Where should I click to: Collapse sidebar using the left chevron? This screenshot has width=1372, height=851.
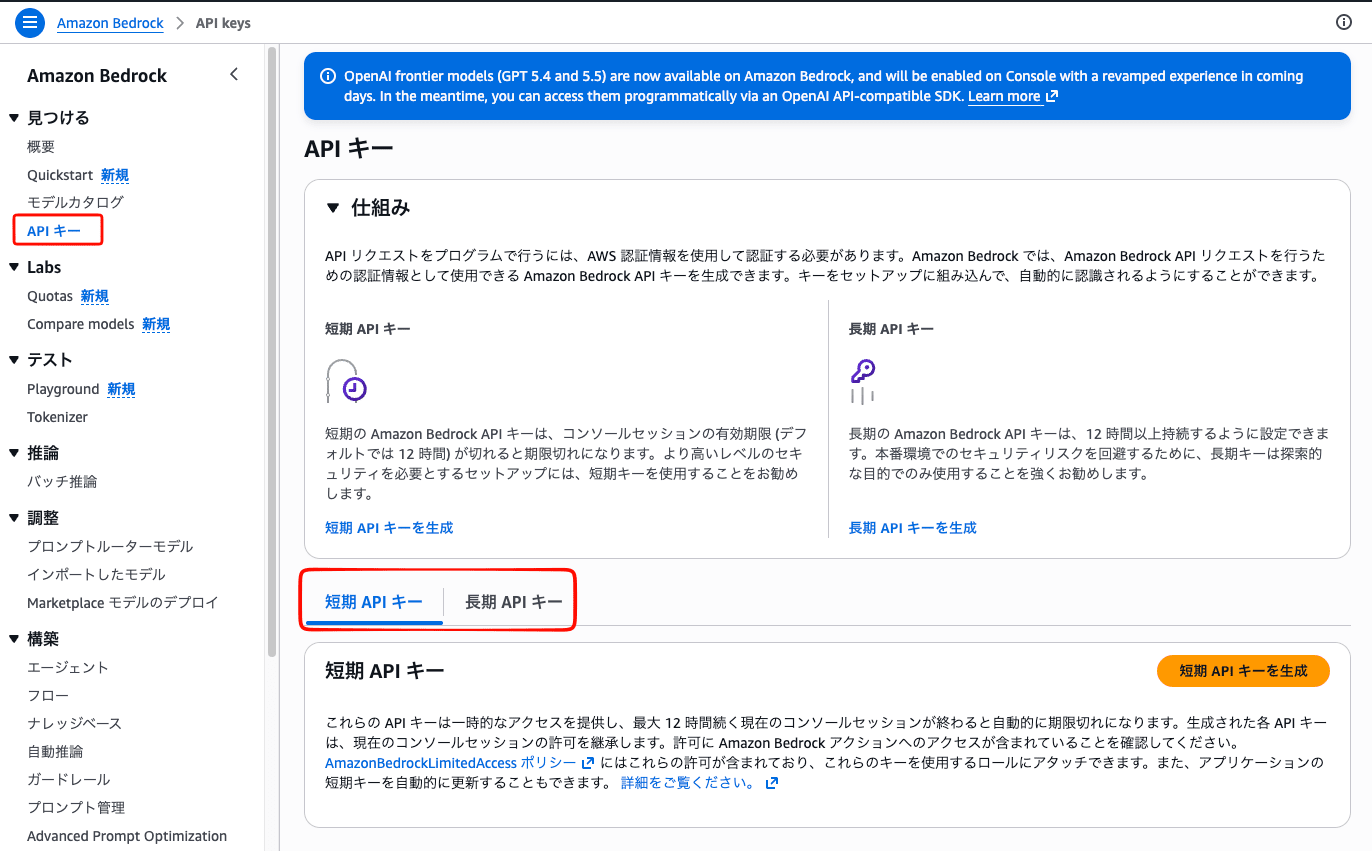(234, 74)
